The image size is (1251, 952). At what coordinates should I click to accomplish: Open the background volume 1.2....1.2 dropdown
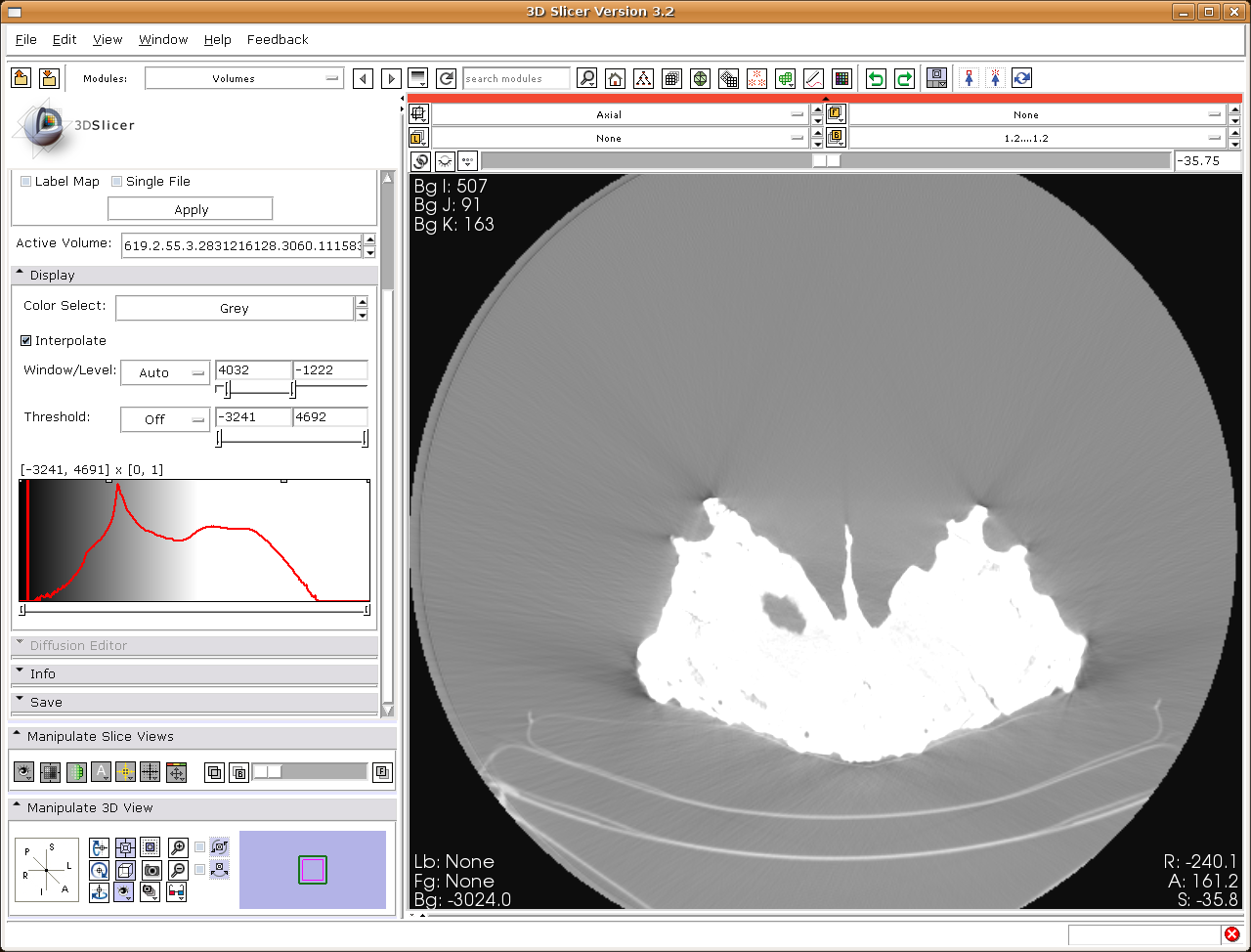(1038, 138)
